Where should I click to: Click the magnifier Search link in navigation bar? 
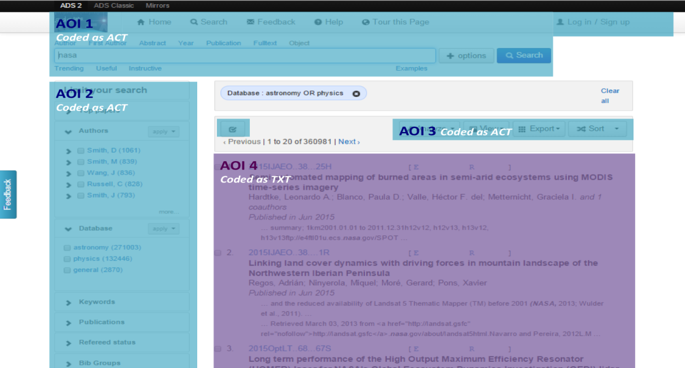(x=208, y=22)
